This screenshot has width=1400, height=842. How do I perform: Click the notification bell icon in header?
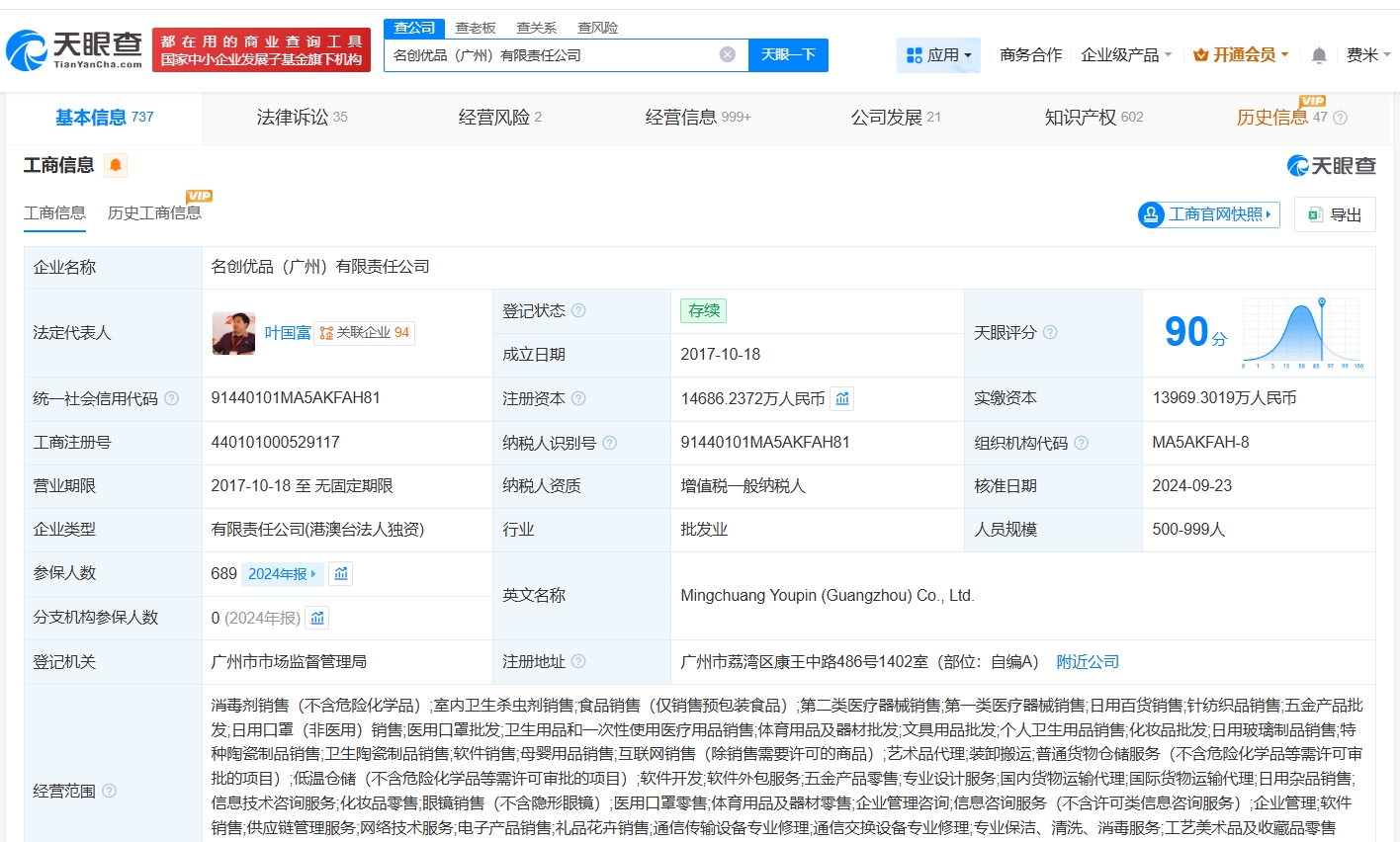1318,55
